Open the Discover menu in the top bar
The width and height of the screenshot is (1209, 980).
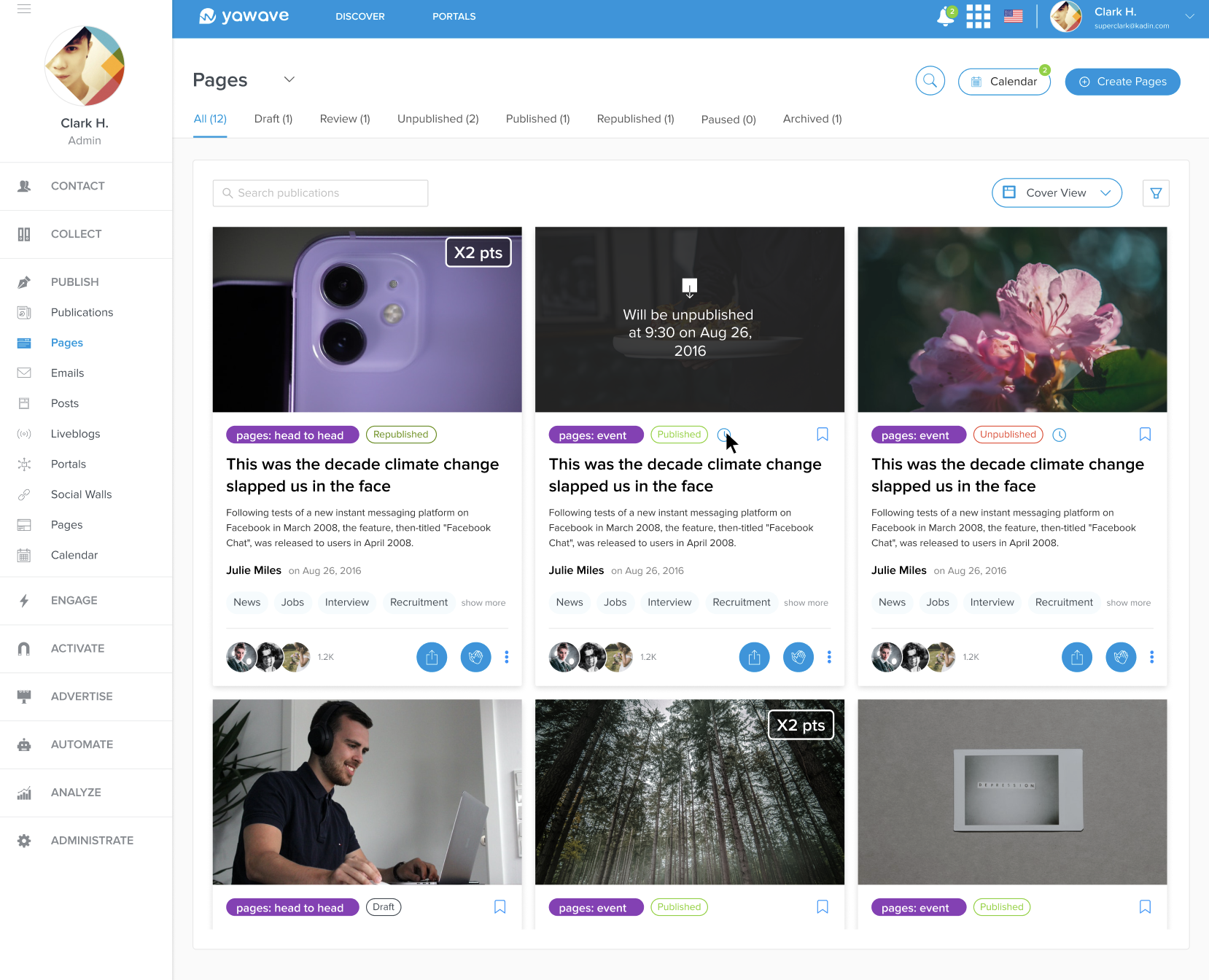point(359,16)
